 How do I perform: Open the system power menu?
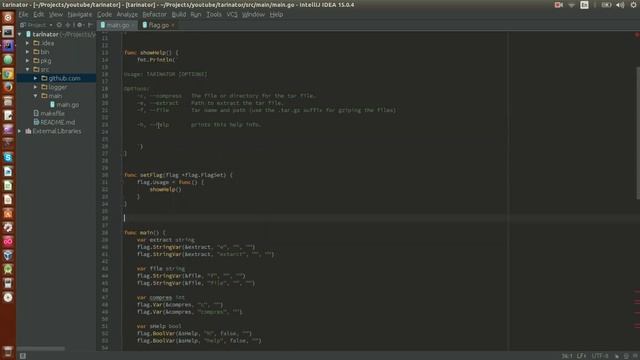(x=633, y=5)
